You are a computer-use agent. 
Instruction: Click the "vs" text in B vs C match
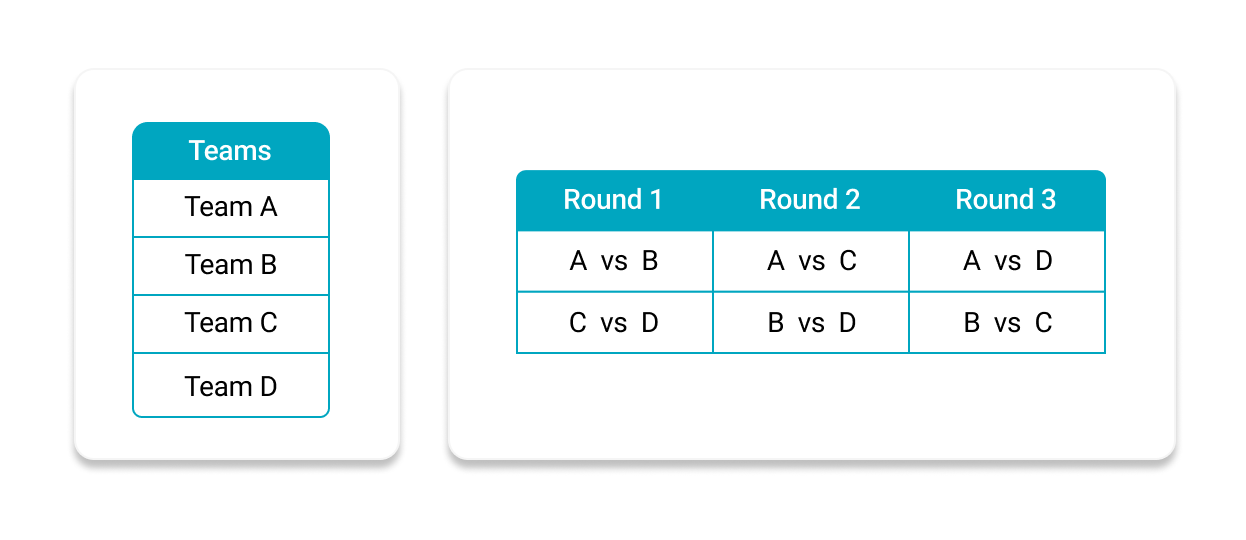click(x=1008, y=323)
